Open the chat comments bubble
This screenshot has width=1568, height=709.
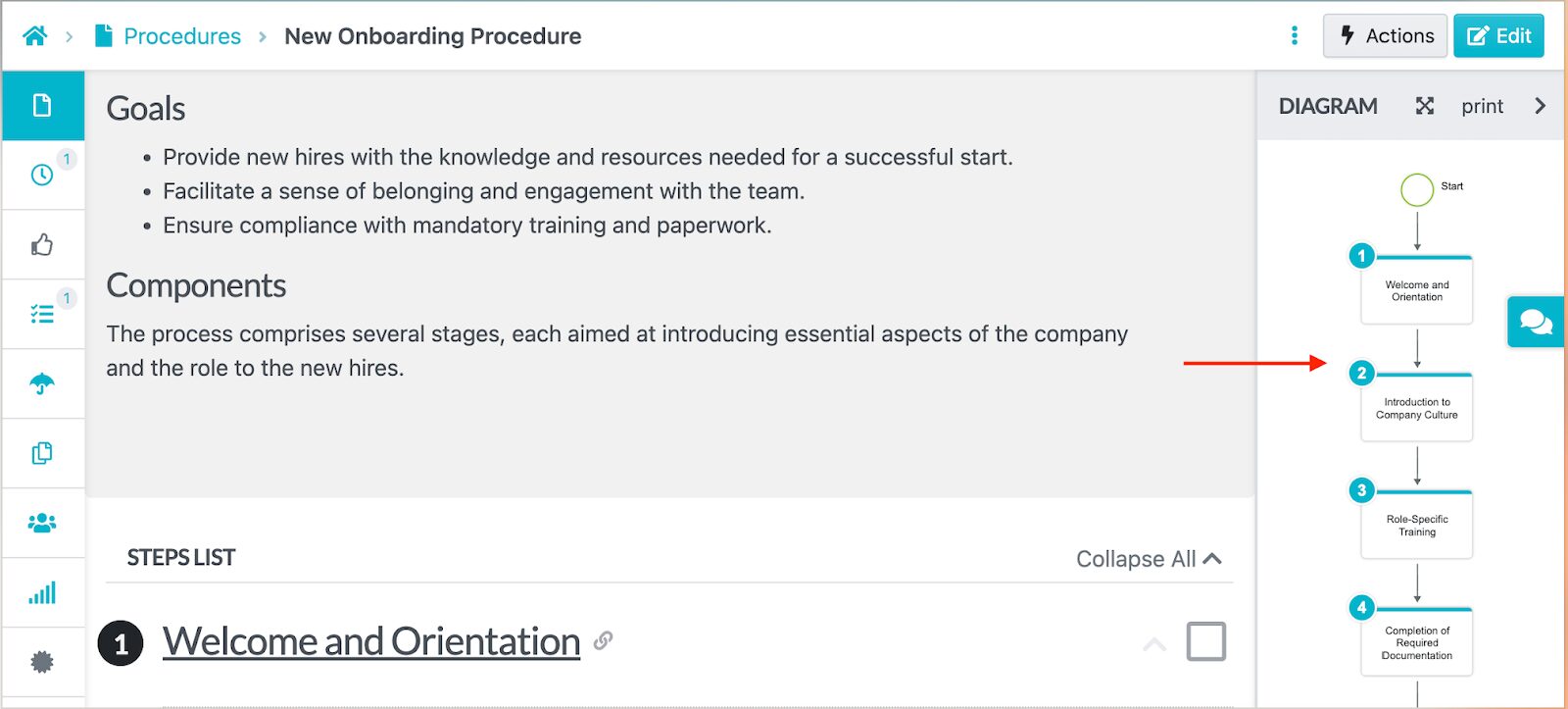(1535, 322)
